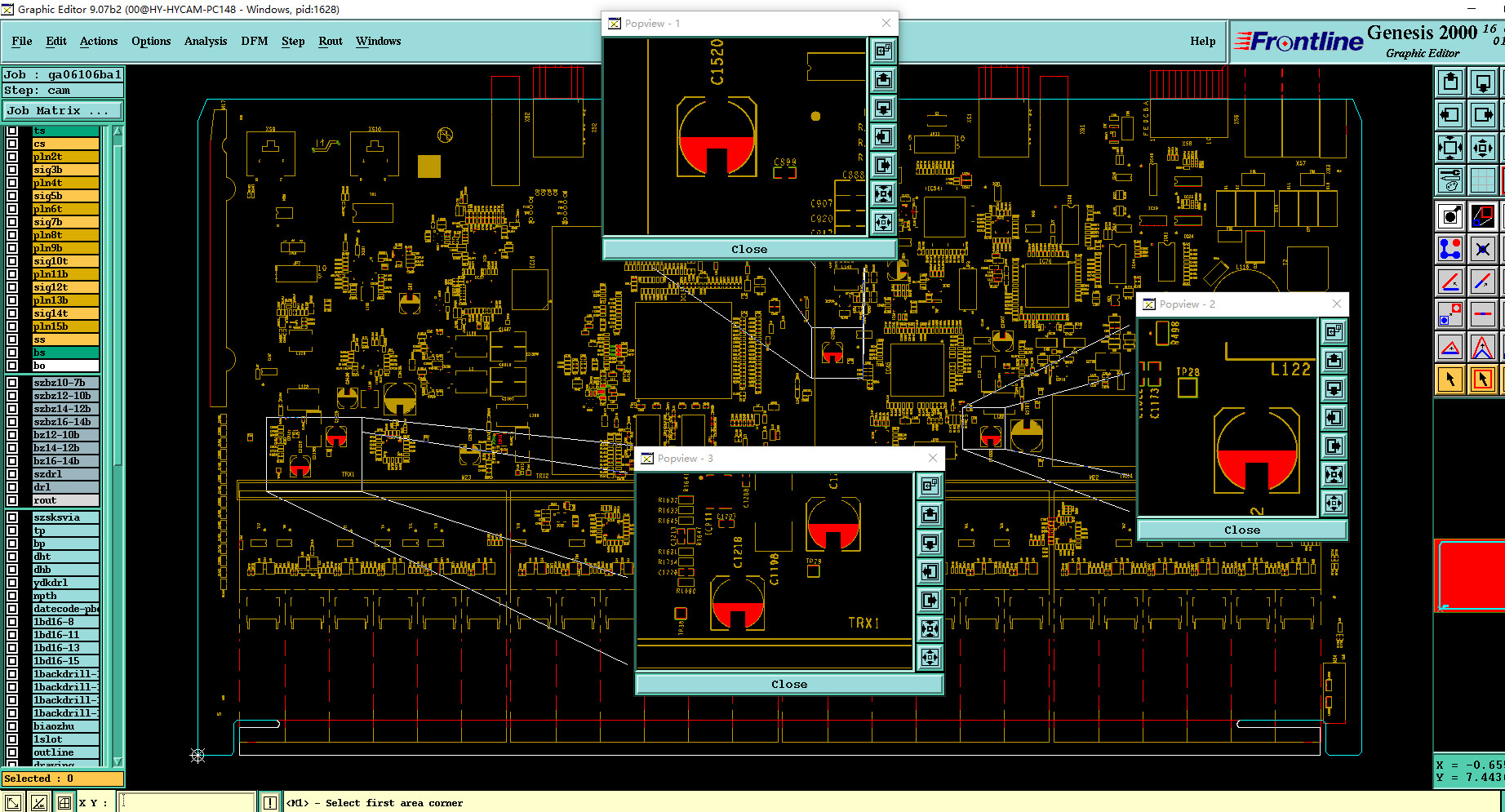Click the Job Matrix button
Viewport: 1505px width, 812px height.
pyautogui.click(x=62, y=110)
